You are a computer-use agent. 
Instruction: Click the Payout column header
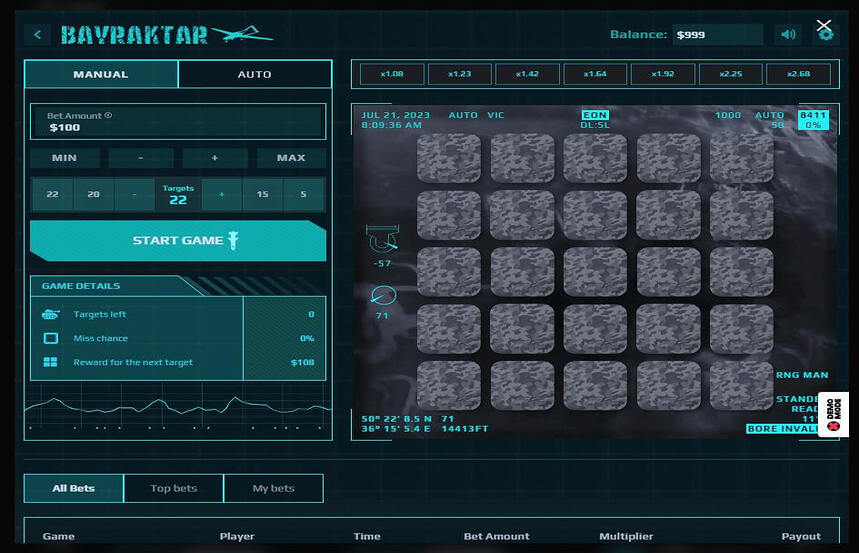(x=801, y=536)
